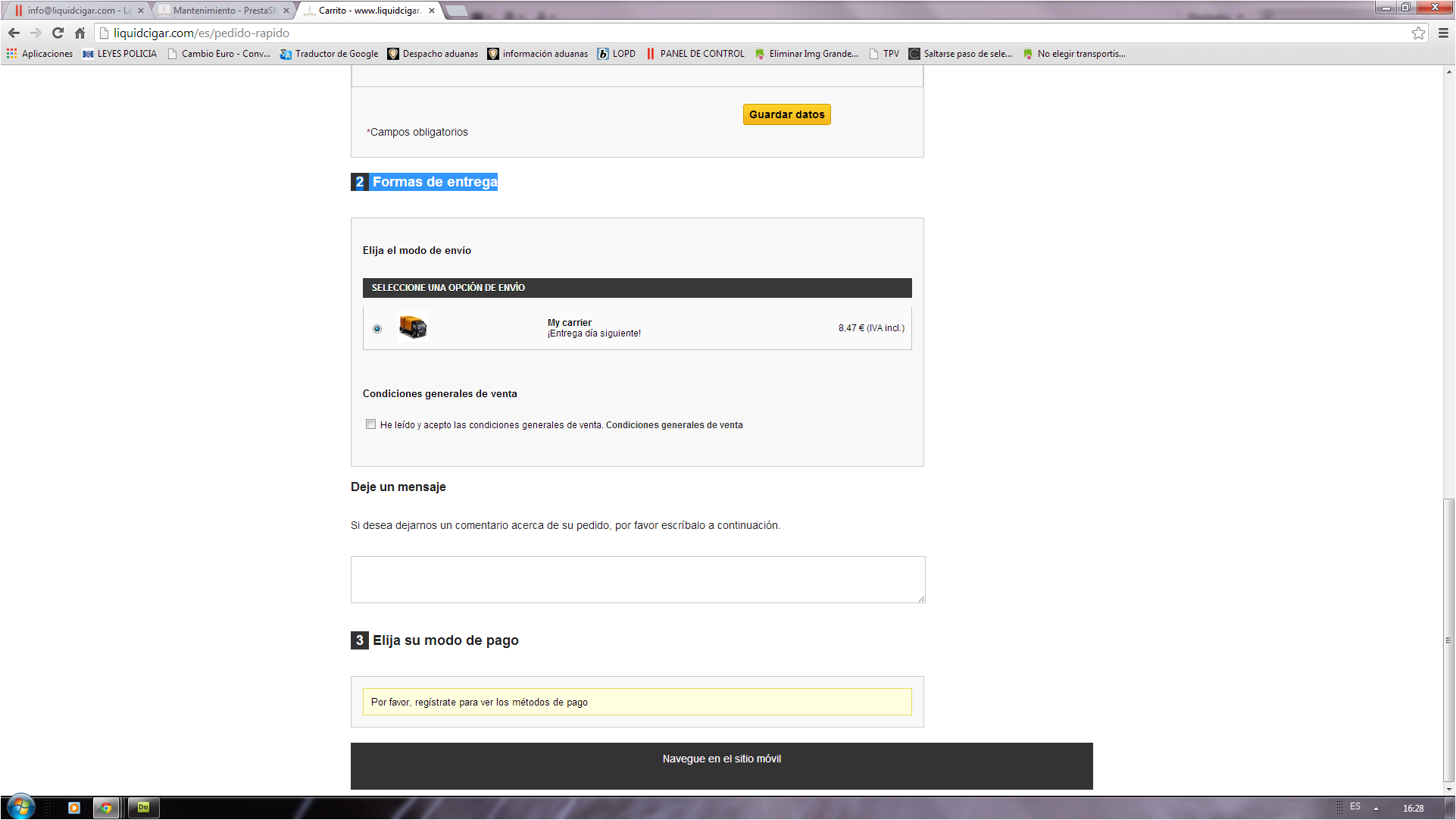Viewport: 1456px width, 820px height.
Task: Go back with the back arrow
Action: (x=14, y=33)
